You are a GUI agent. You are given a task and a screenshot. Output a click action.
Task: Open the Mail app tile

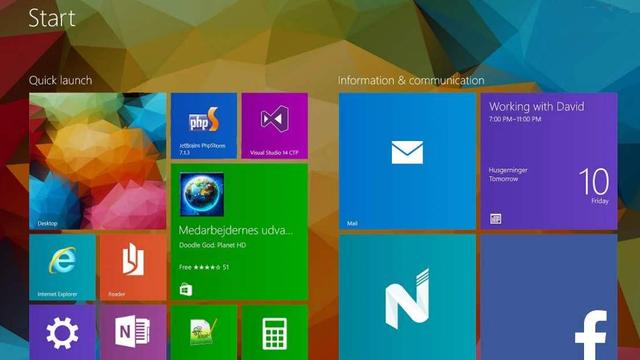coord(407,161)
